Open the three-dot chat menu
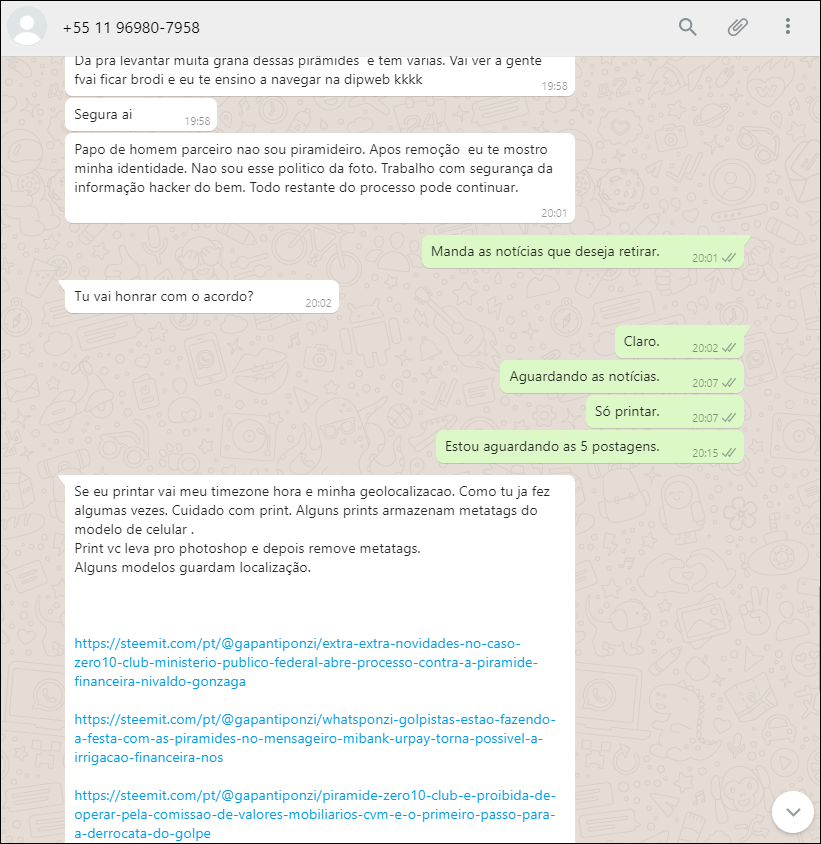 point(788,26)
